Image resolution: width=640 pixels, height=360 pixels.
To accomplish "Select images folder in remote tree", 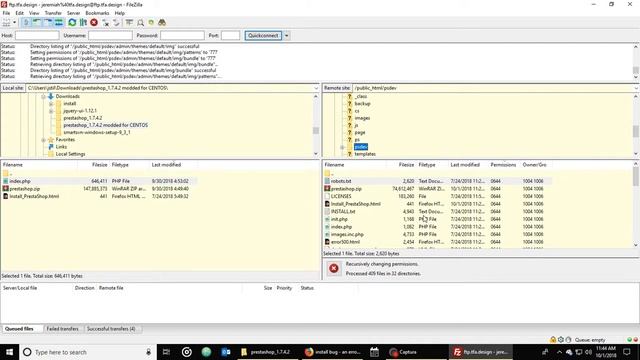I will pos(362,118).
